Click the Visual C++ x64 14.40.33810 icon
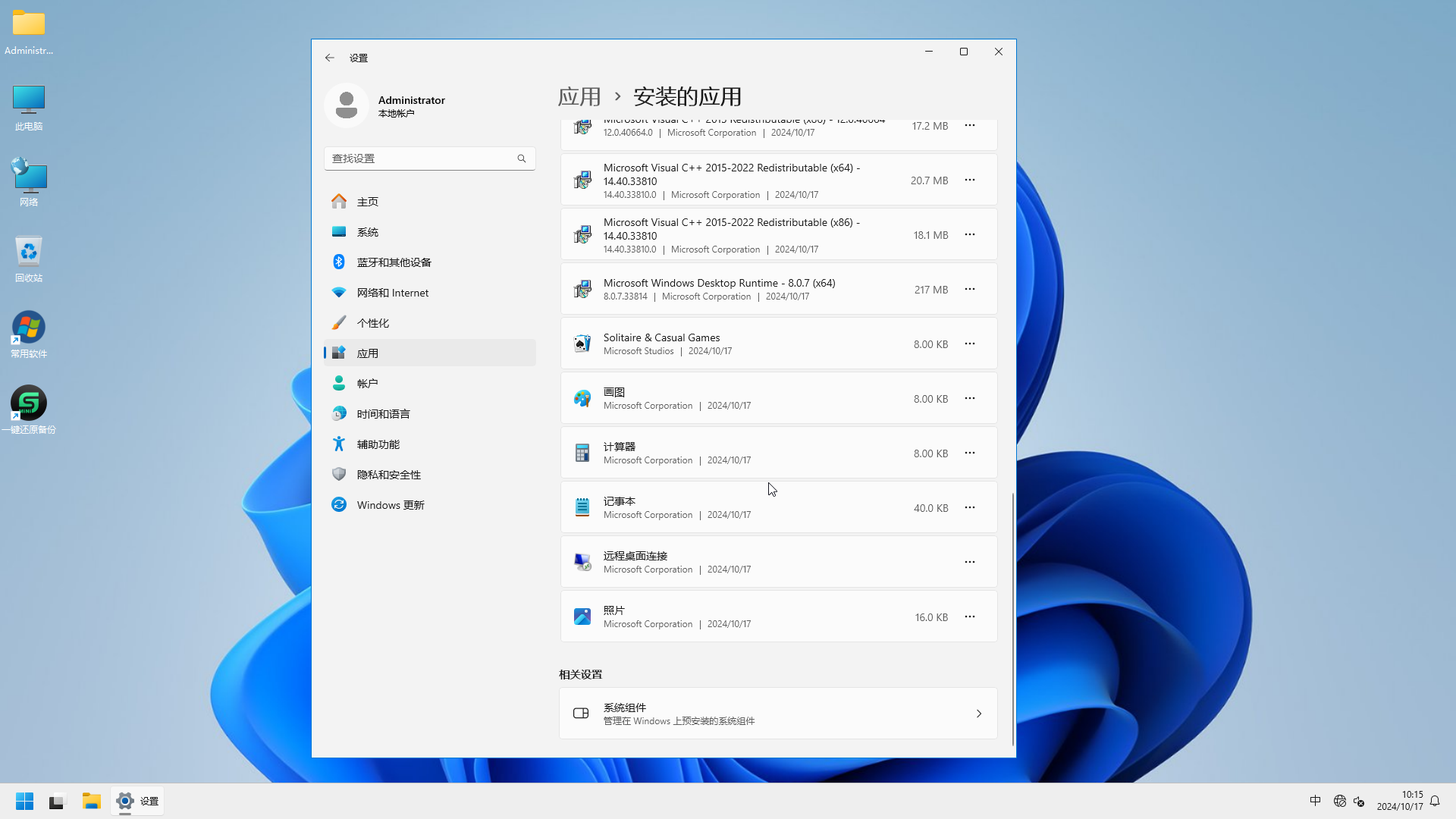Image resolution: width=1456 pixels, height=819 pixels. [x=582, y=180]
